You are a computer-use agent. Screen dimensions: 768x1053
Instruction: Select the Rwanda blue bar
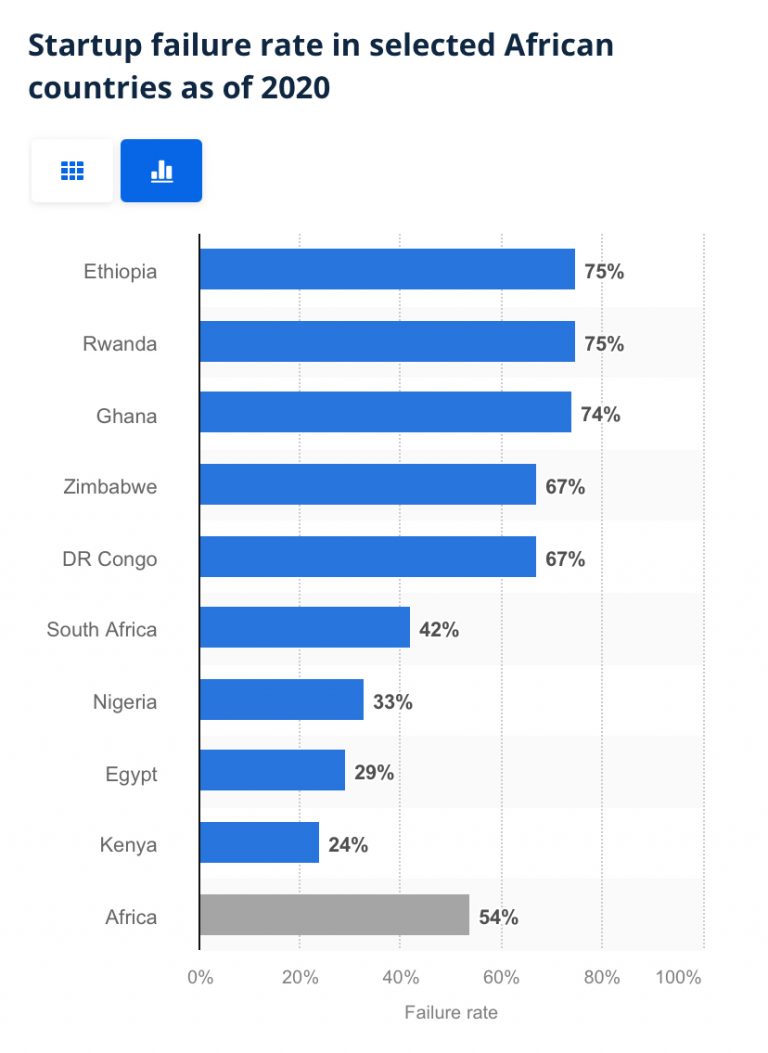(x=387, y=342)
